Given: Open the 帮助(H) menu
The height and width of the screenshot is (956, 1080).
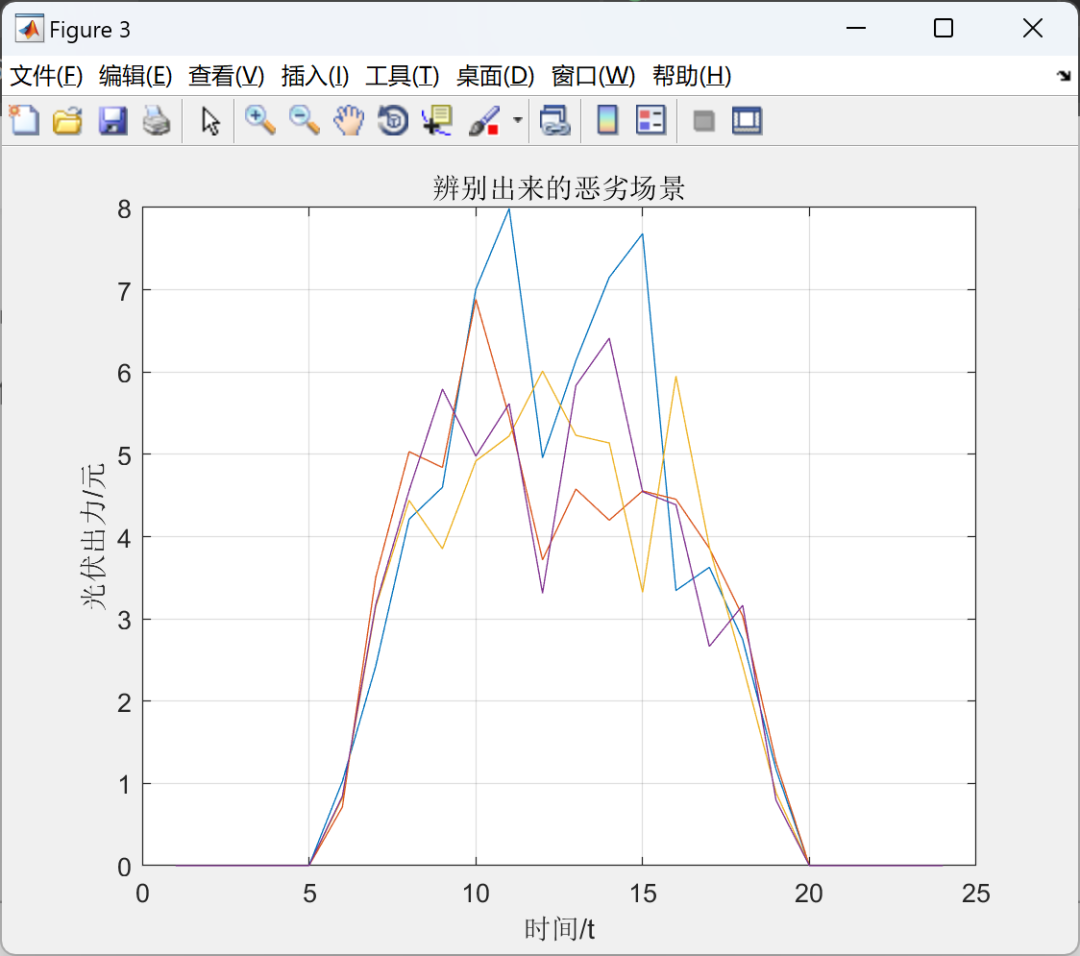Looking at the screenshot, I should tap(692, 76).
